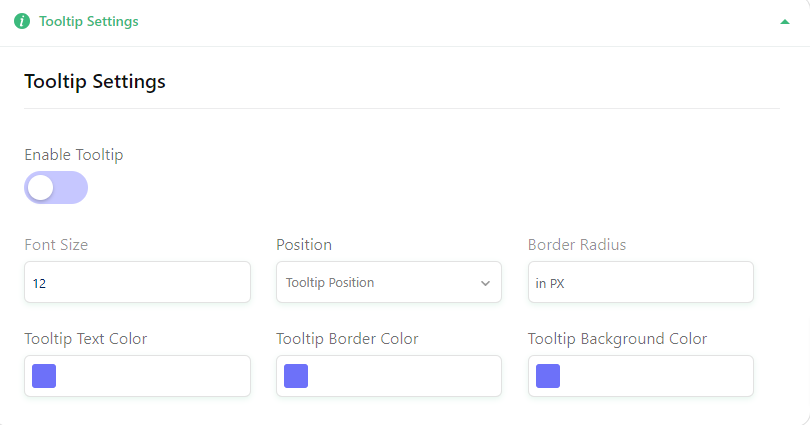Click inside the Tooltip Border Color field

tap(388, 376)
